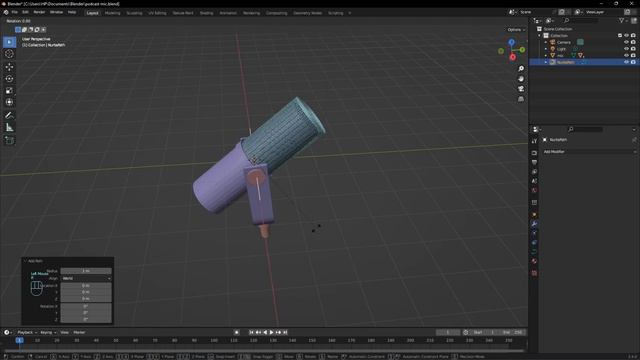The image size is (640, 360).
Task: Toggle camera view icon in viewport
Action: point(521,89)
